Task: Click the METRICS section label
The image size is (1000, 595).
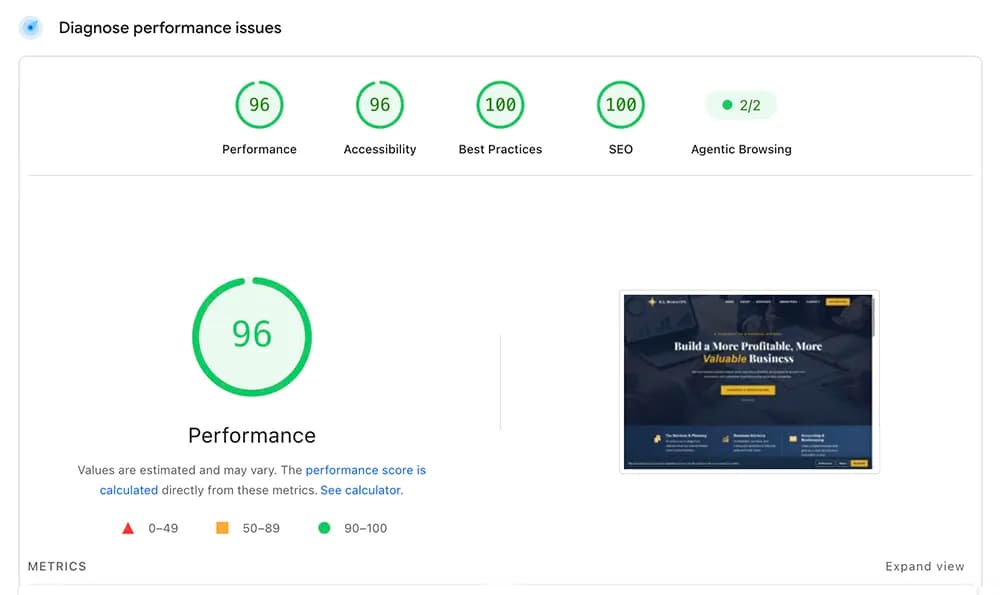Action: 57,566
